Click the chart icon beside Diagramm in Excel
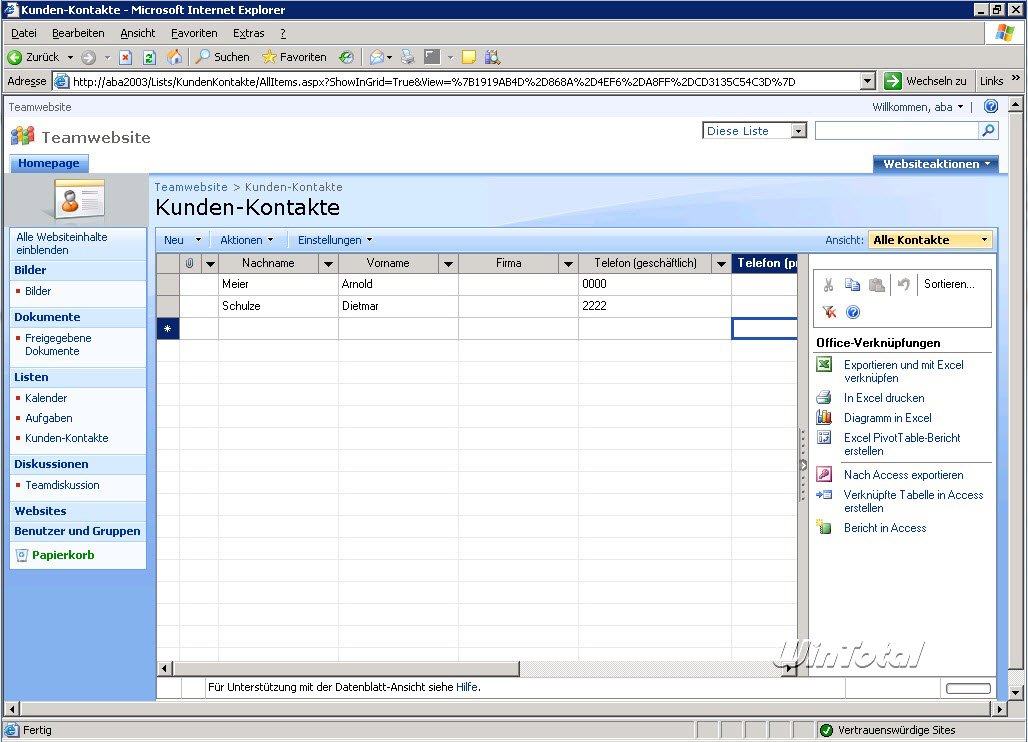This screenshot has height=742, width=1028. 824,417
